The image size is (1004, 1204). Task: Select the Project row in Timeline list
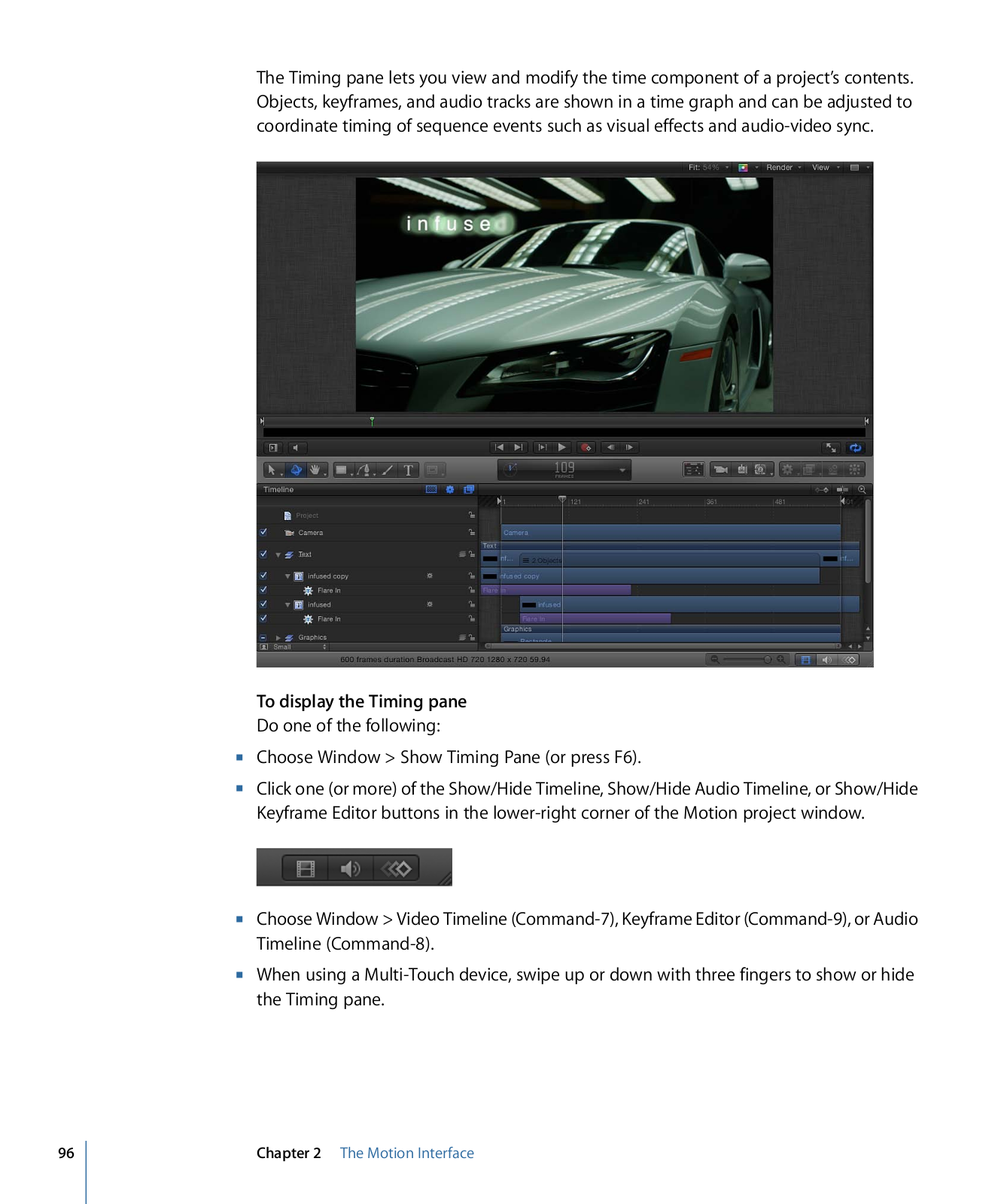coord(367,515)
